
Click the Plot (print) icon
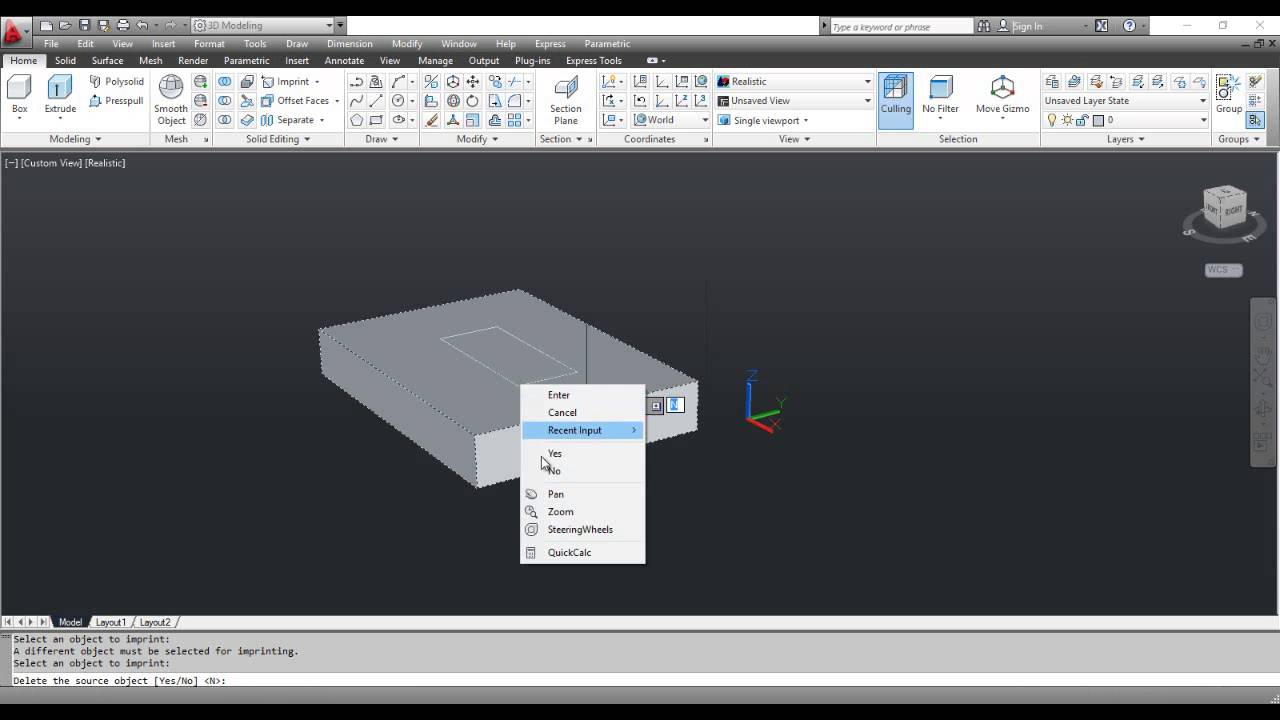[x=123, y=25]
